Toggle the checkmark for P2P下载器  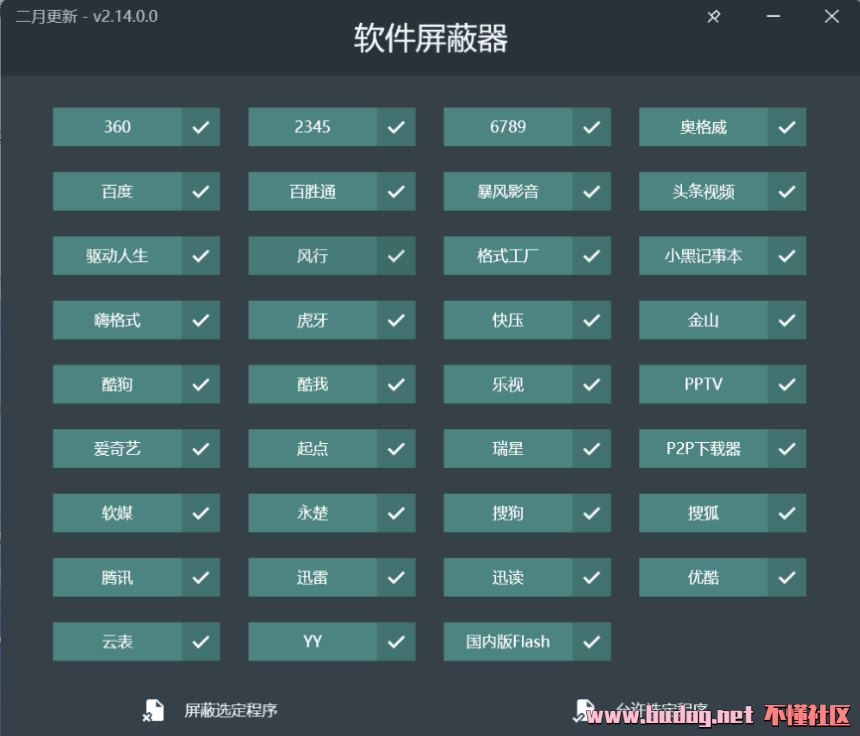787,449
